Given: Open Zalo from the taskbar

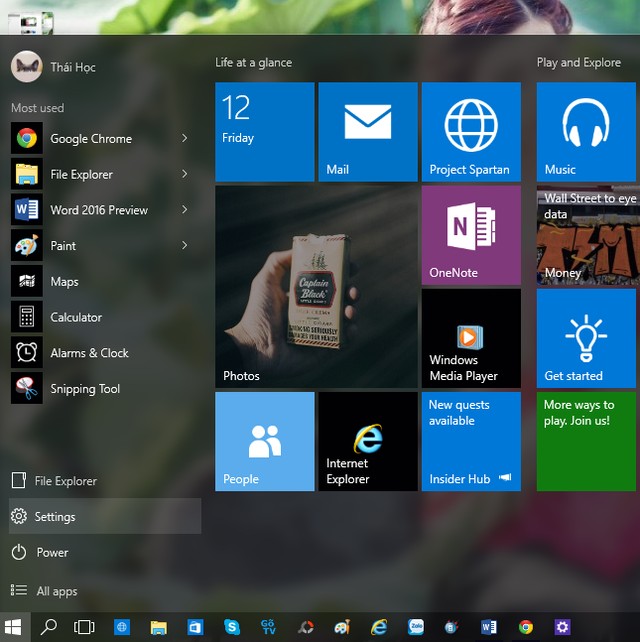Looking at the screenshot, I should pos(416,627).
